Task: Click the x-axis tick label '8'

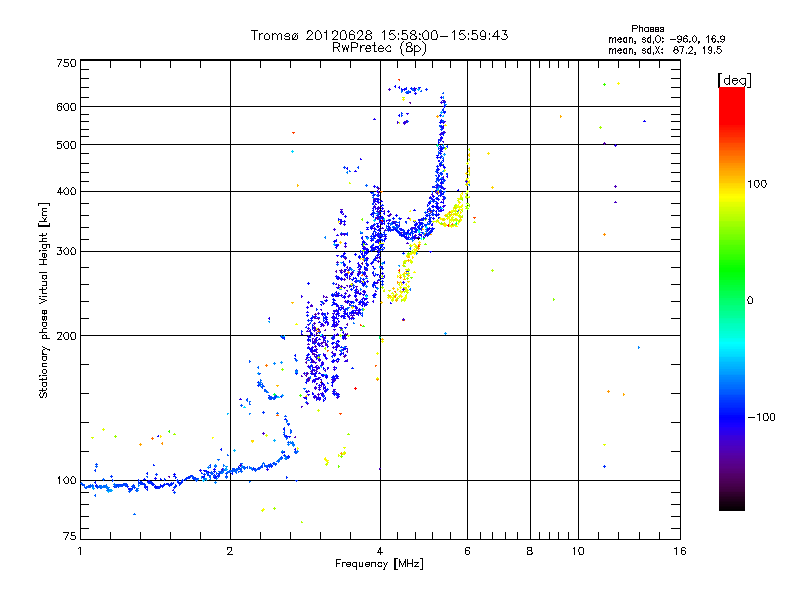Action: click(x=530, y=551)
